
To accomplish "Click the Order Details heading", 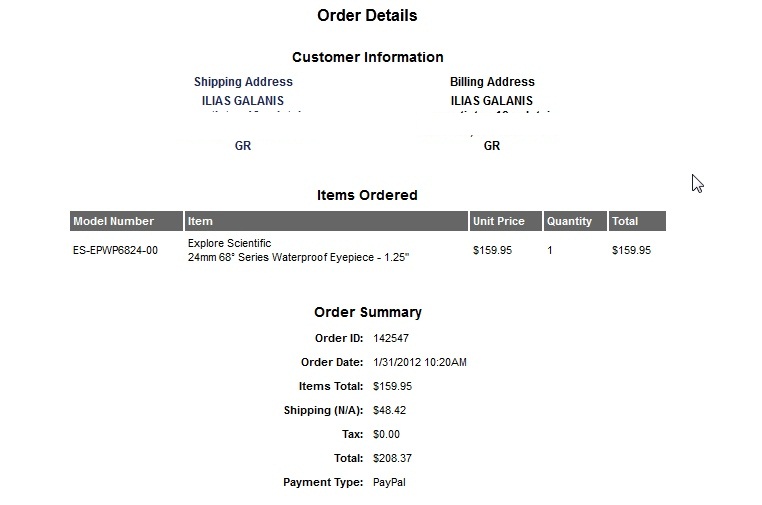I will [367, 16].
